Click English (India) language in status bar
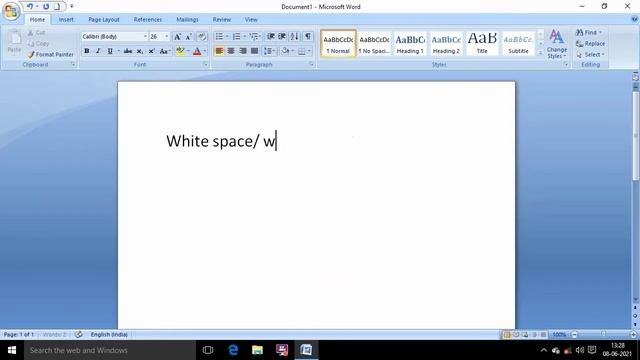The width and height of the screenshot is (640, 360). coord(109,334)
